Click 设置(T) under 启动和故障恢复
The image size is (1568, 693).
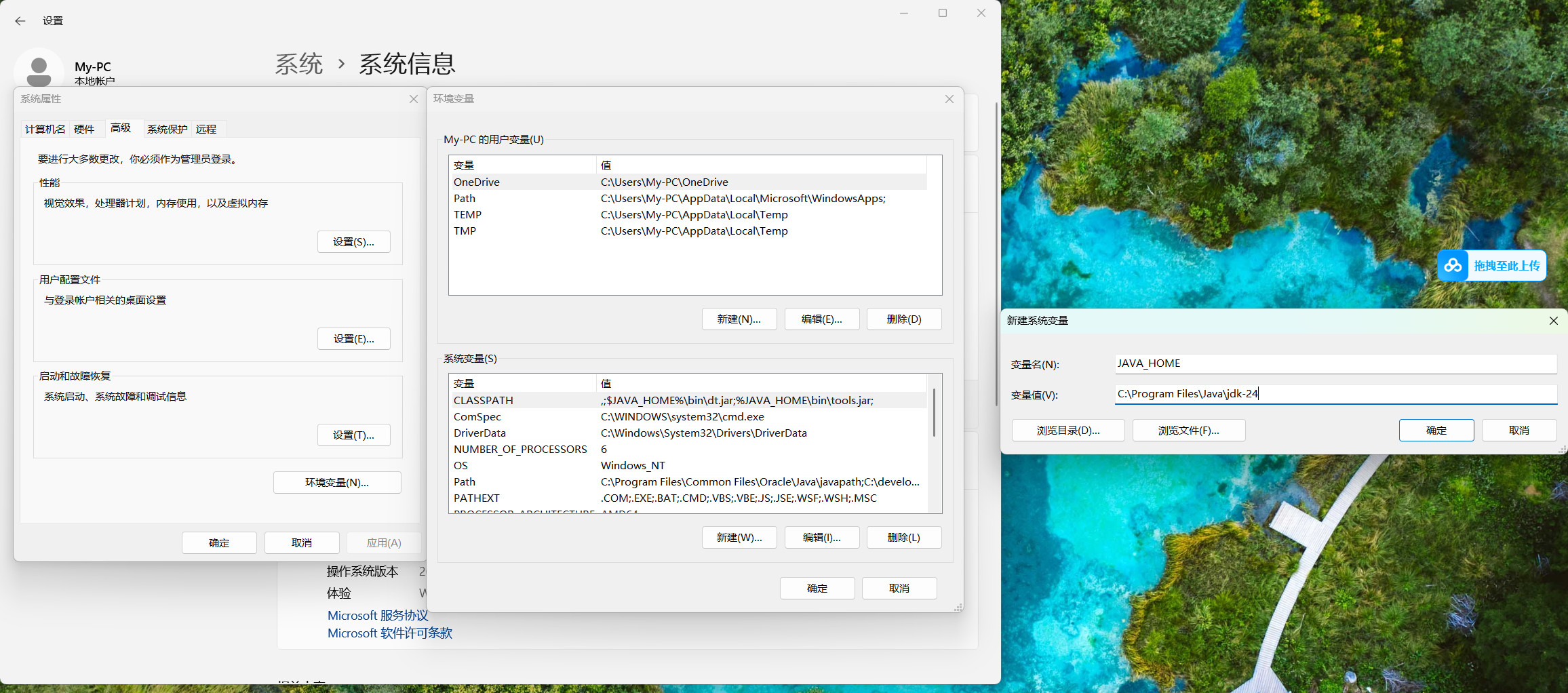(353, 435)
